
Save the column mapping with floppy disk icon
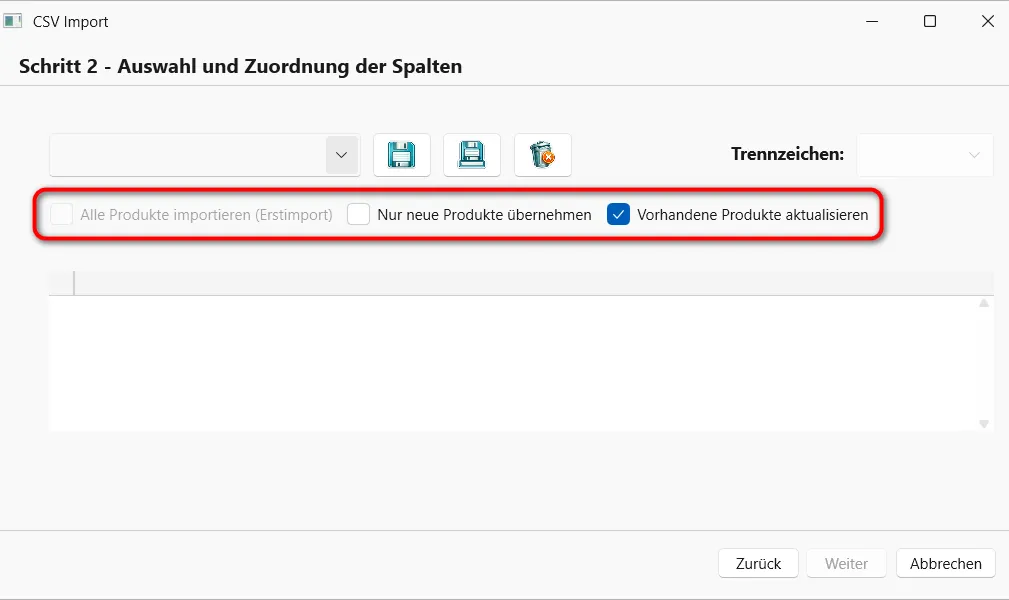click(x=402, y=155)
